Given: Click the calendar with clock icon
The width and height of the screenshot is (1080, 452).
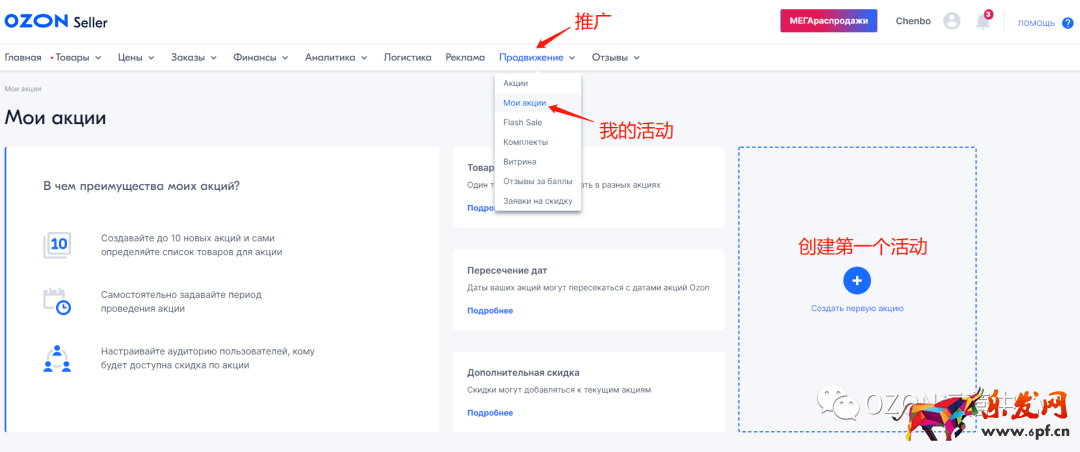Looking at the screenshot, I should 57,301.
